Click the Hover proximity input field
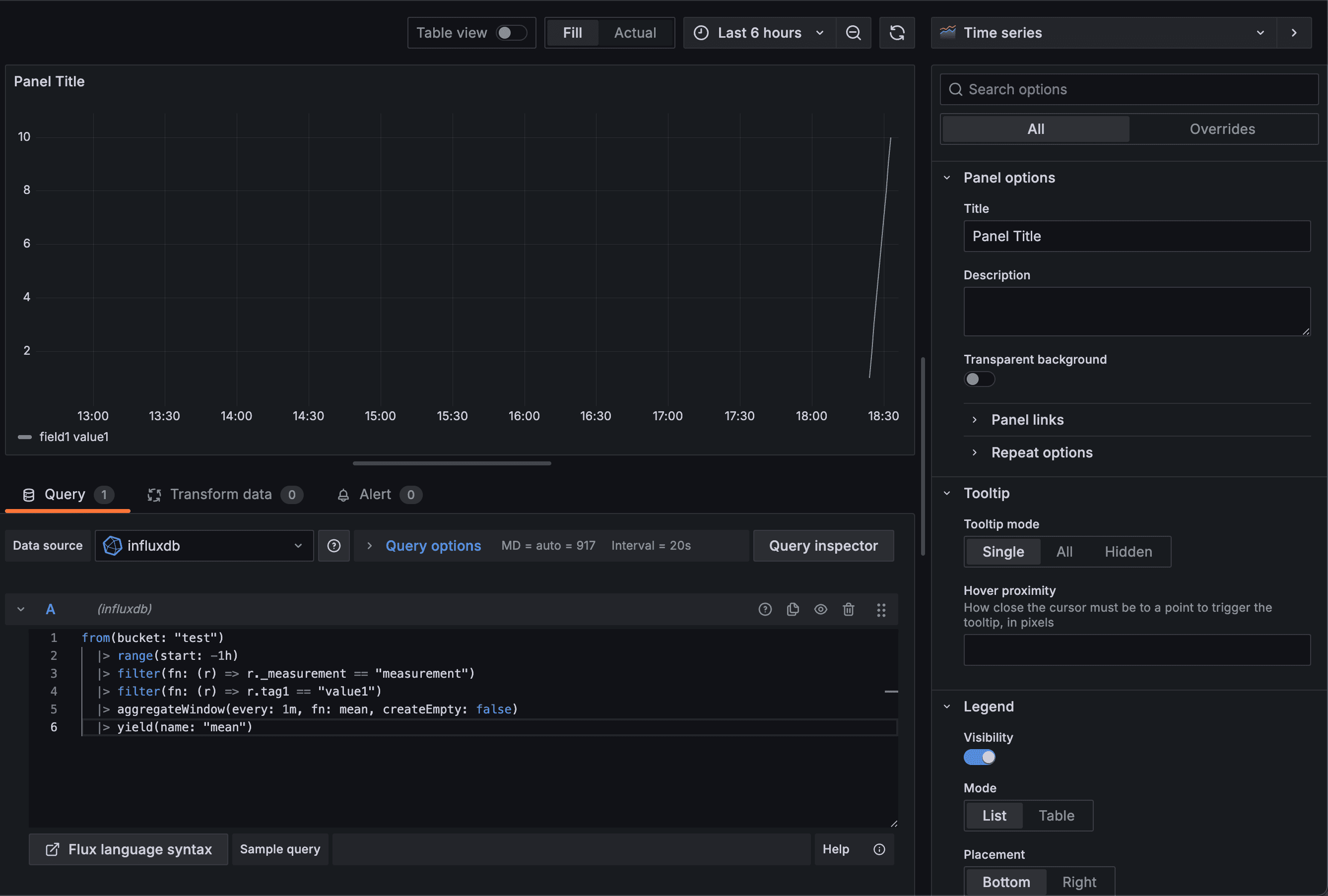This screenshot has height=896, width=1328. click(x=1136, y=650)
